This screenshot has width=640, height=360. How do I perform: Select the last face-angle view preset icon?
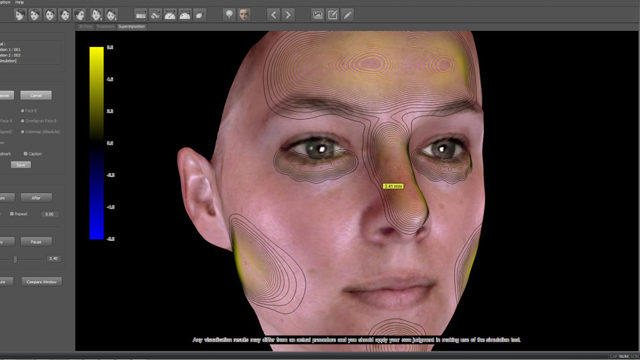click(111, 15)
